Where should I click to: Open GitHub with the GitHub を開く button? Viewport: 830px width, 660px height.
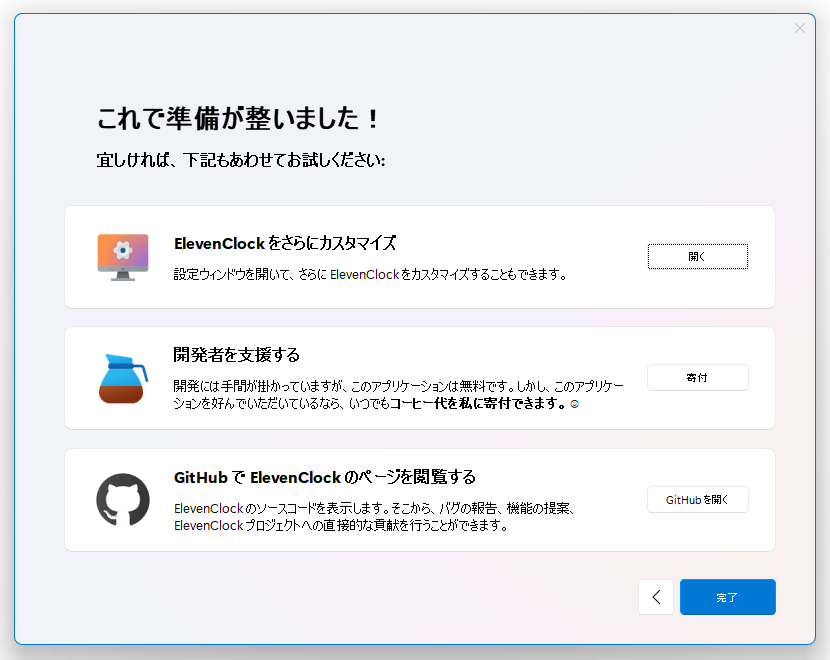pos(698,500)
